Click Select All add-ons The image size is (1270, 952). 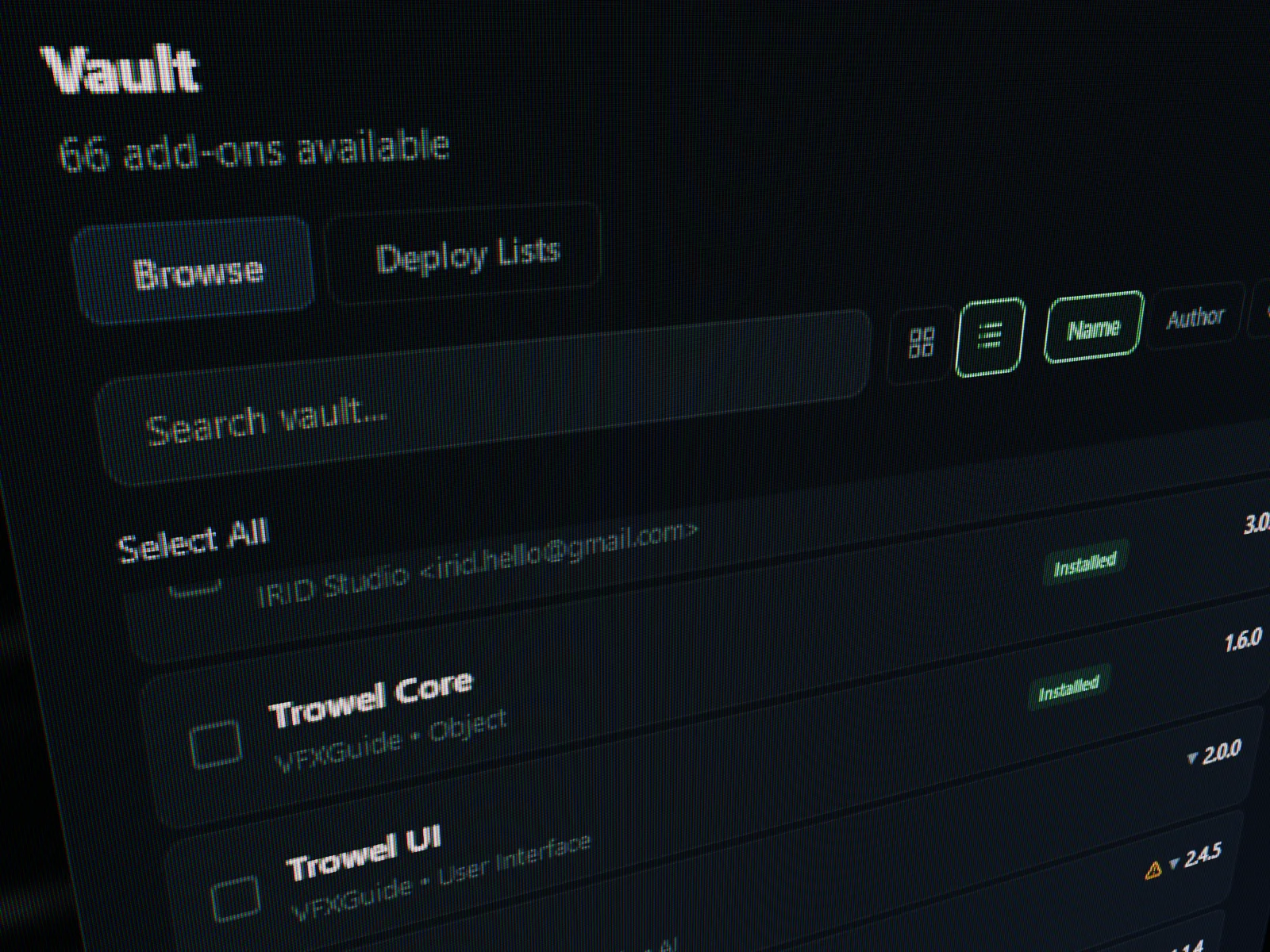click(193, 540)
